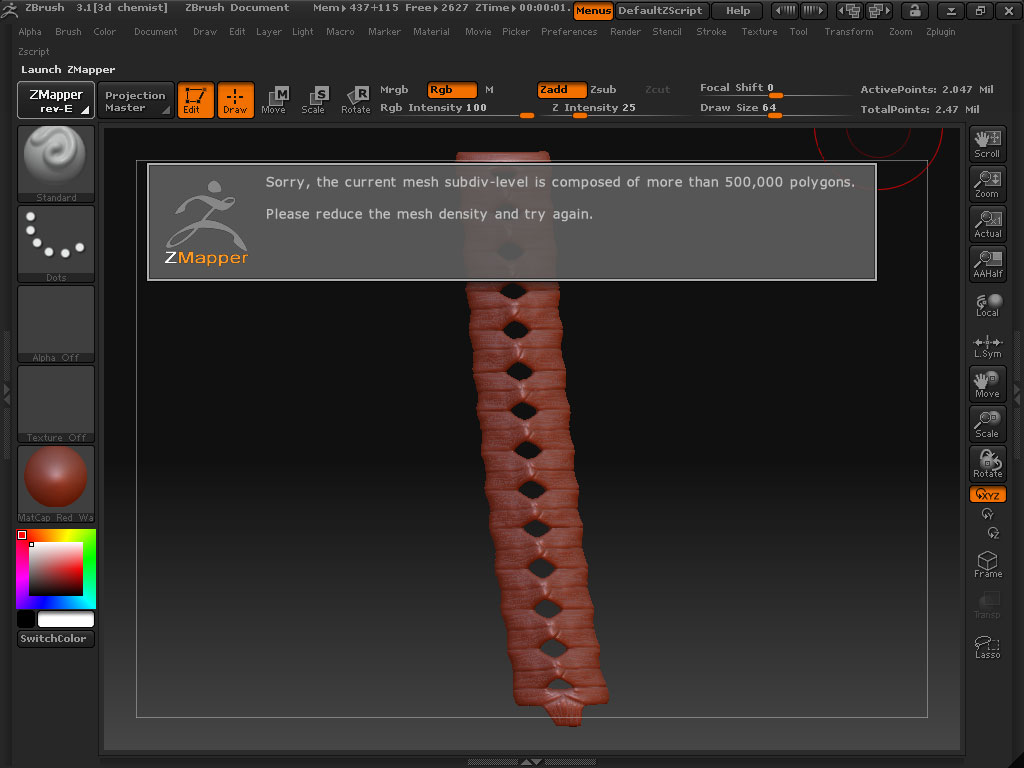Toggle Zadd sculpt mode
1024x768 pixels.
coord(561,89)
